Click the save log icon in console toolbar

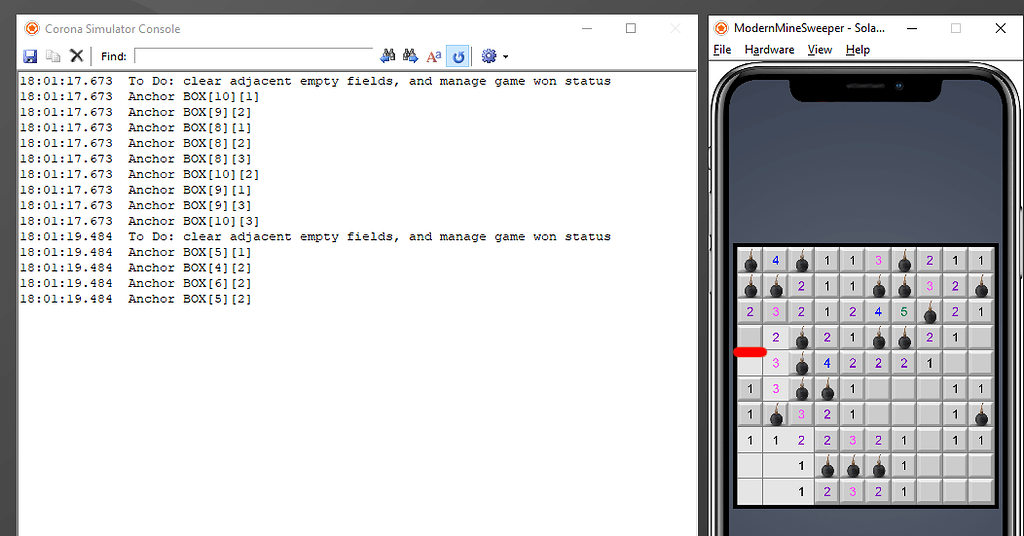pos(30,56)
